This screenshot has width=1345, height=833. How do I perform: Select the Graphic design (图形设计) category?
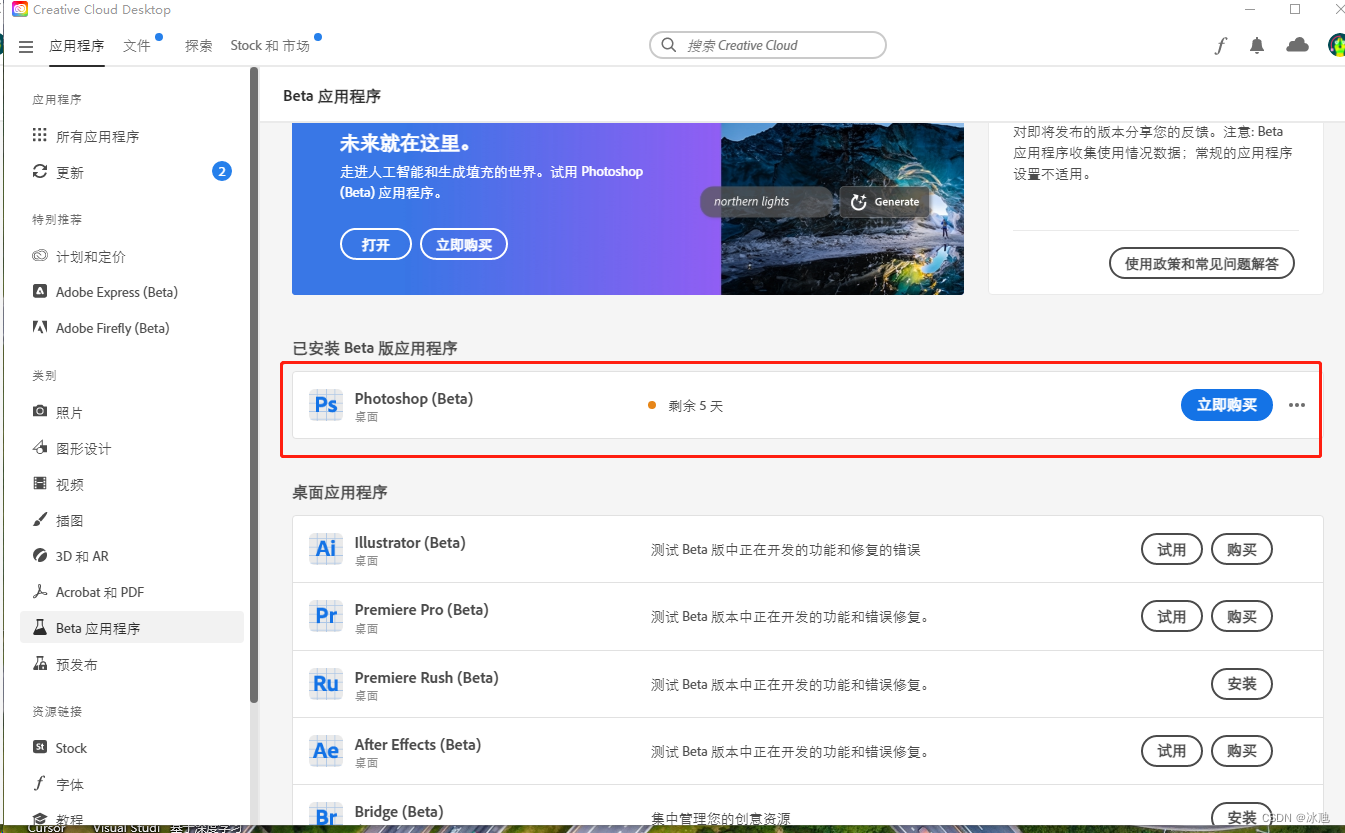point(132,448)
